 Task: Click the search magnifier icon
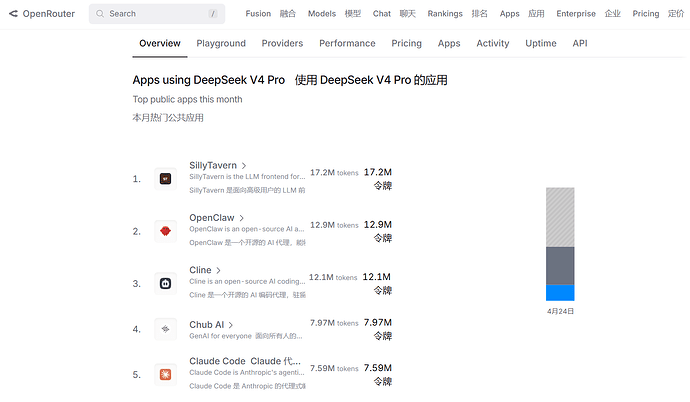100,14
